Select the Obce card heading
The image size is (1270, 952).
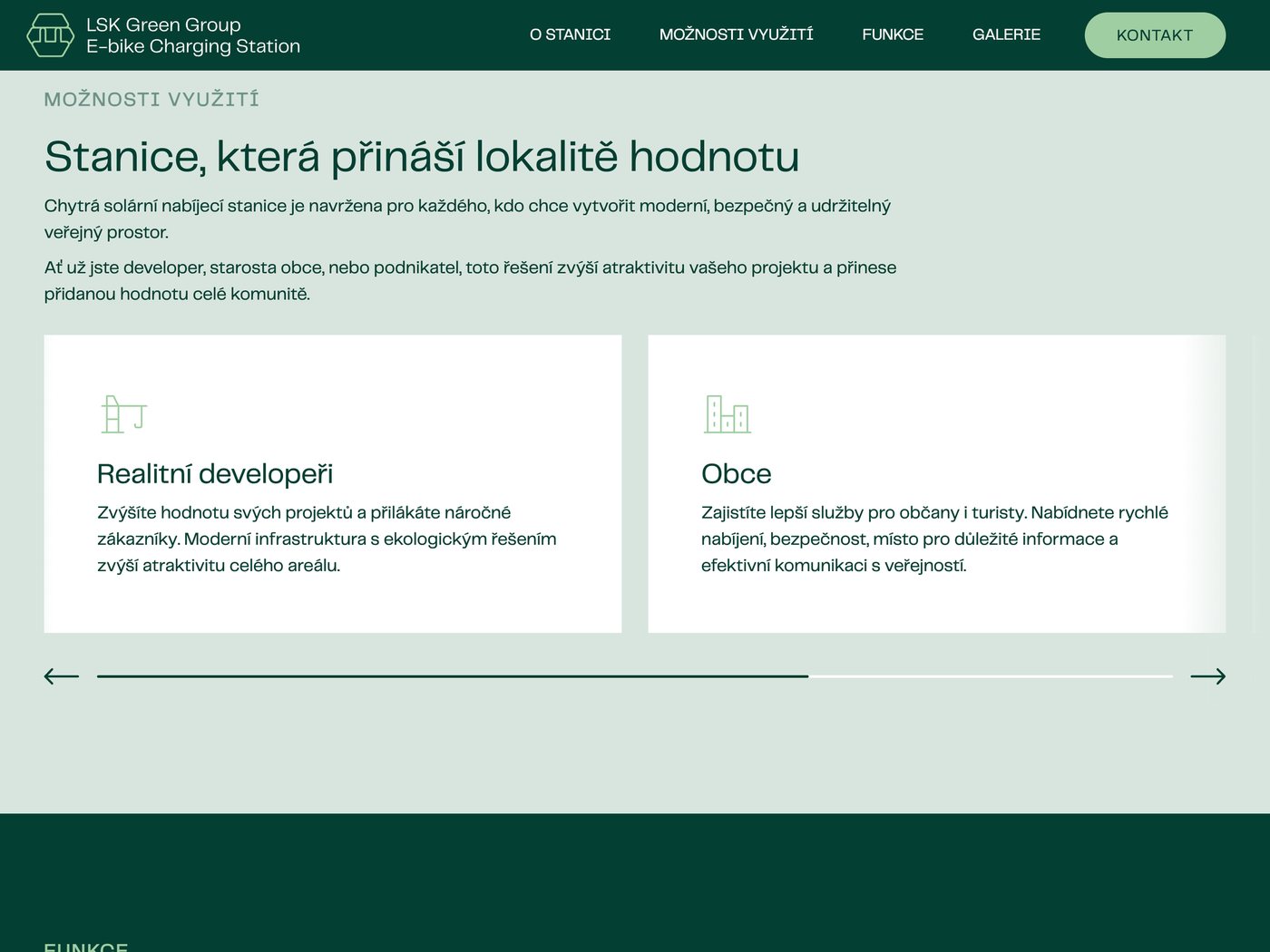coord(737,473)
